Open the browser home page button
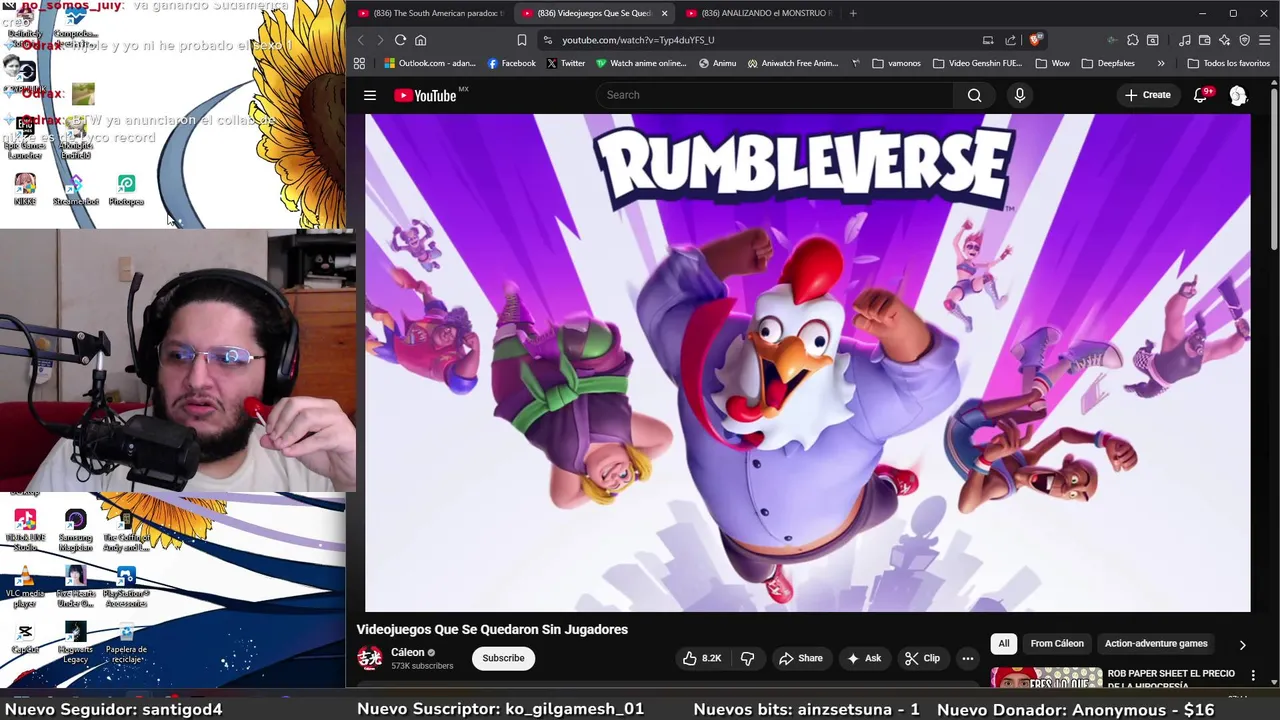This screenshot has height=720, width=1280. [x=421, y=40]
